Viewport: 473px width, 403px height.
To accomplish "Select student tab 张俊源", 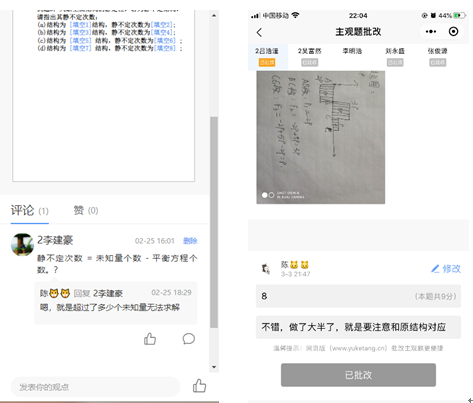I will 438,56.
